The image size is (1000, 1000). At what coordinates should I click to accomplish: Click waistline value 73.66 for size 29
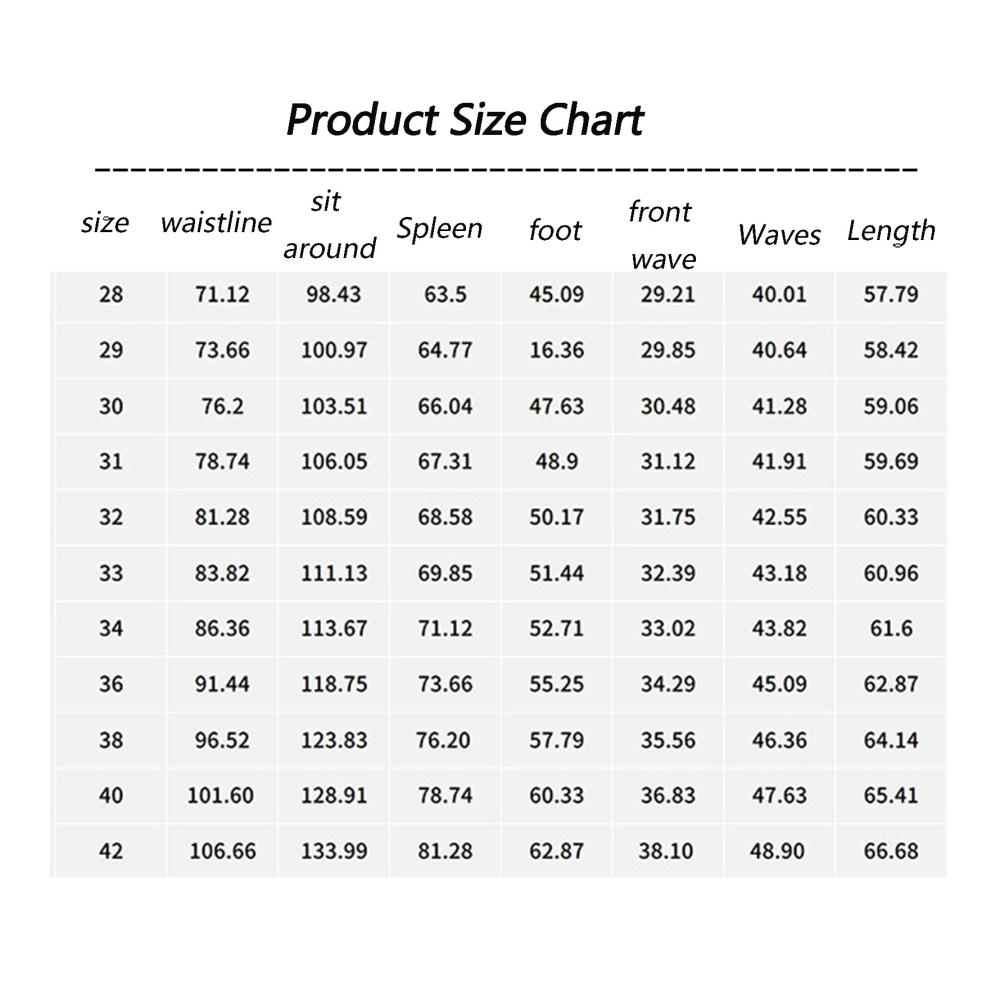point(222,350)
